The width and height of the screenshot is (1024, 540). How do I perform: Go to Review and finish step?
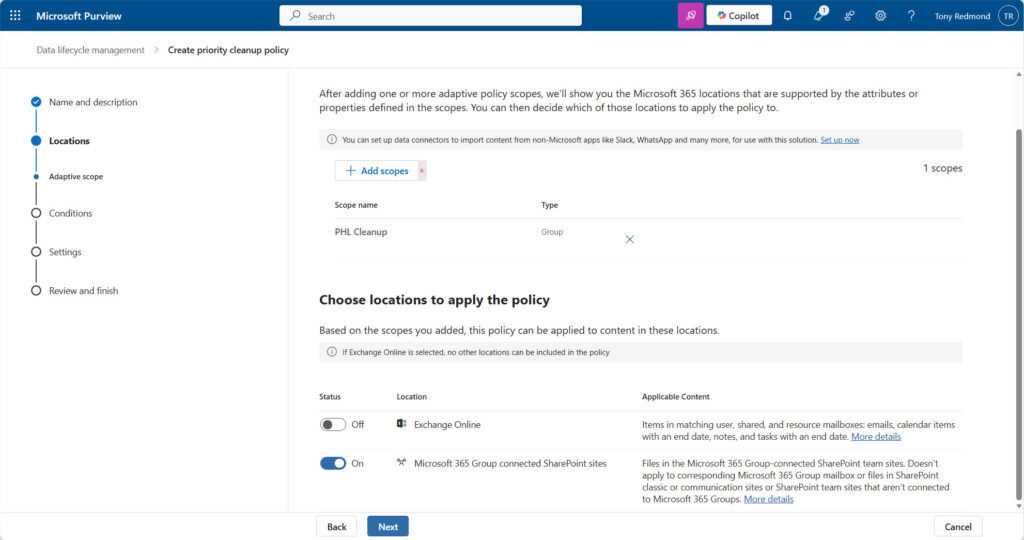tap(84, 291)
